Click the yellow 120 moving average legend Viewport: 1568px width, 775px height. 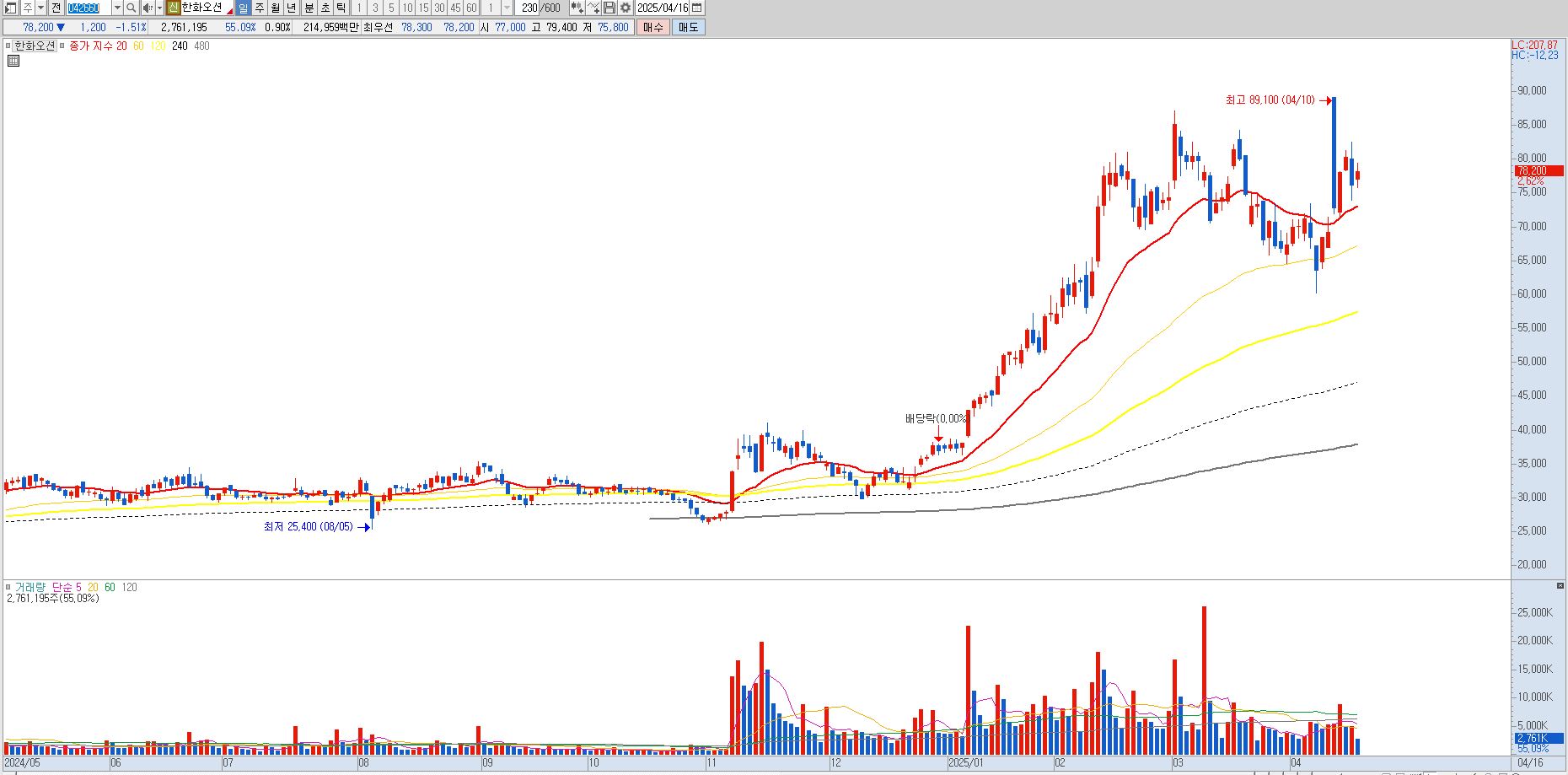coord(158,46)
